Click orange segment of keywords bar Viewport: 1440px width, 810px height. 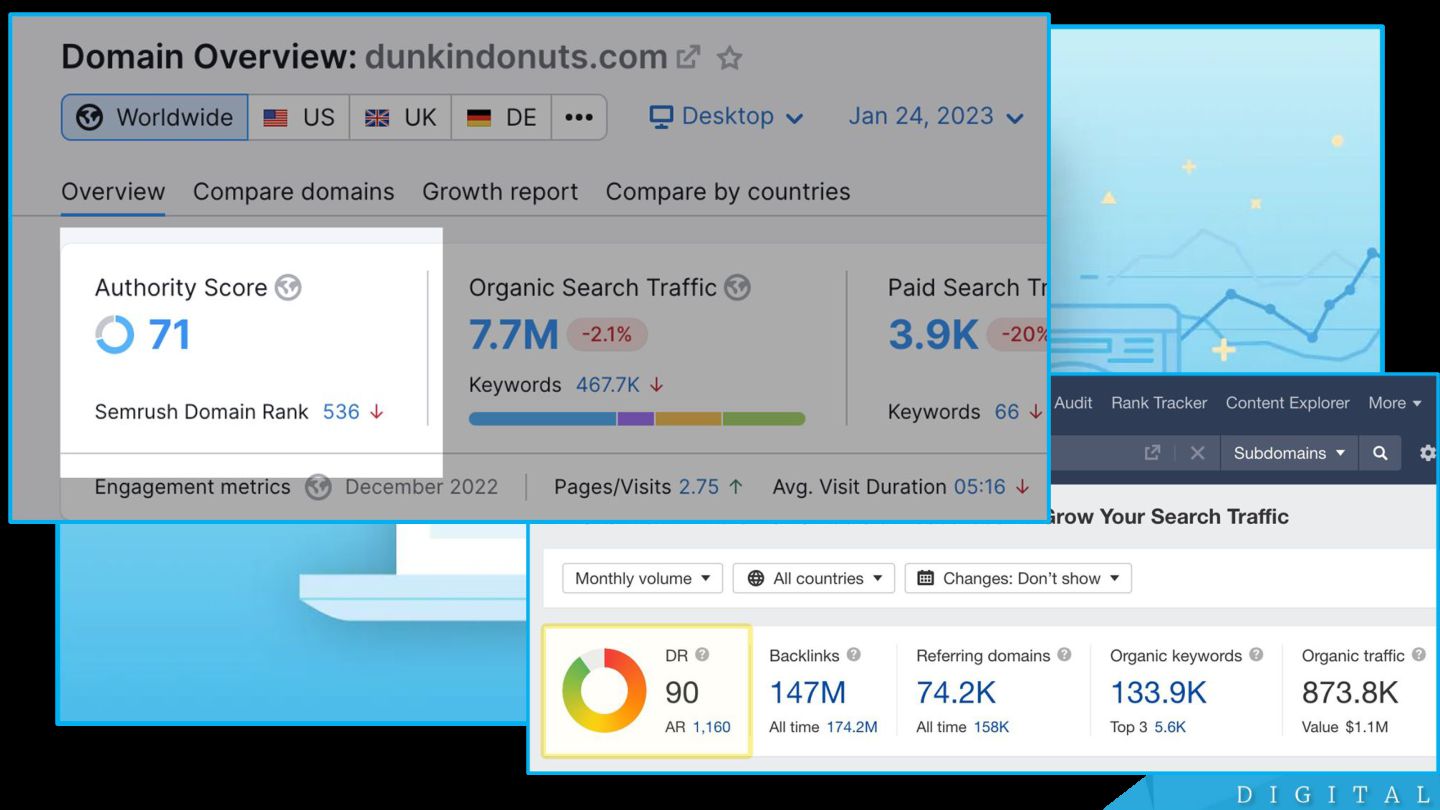pos(688,419)
